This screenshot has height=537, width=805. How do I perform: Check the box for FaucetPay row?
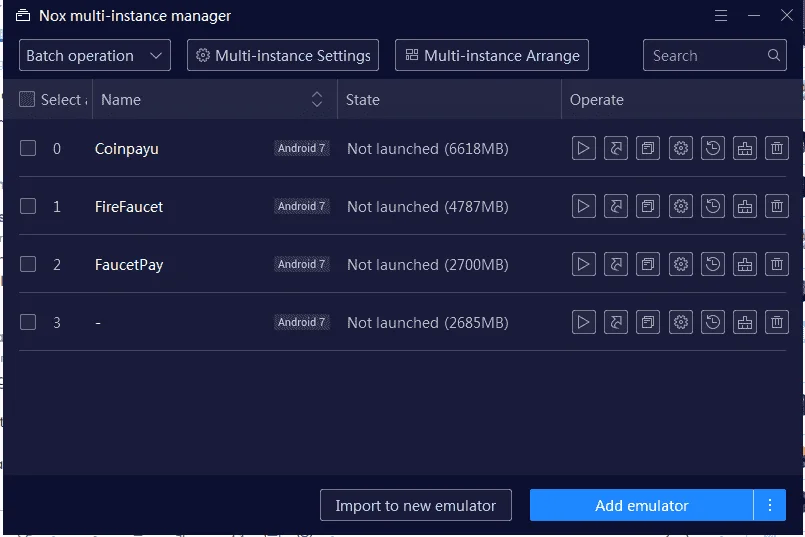pyautogui.click(x=28, y=264)
